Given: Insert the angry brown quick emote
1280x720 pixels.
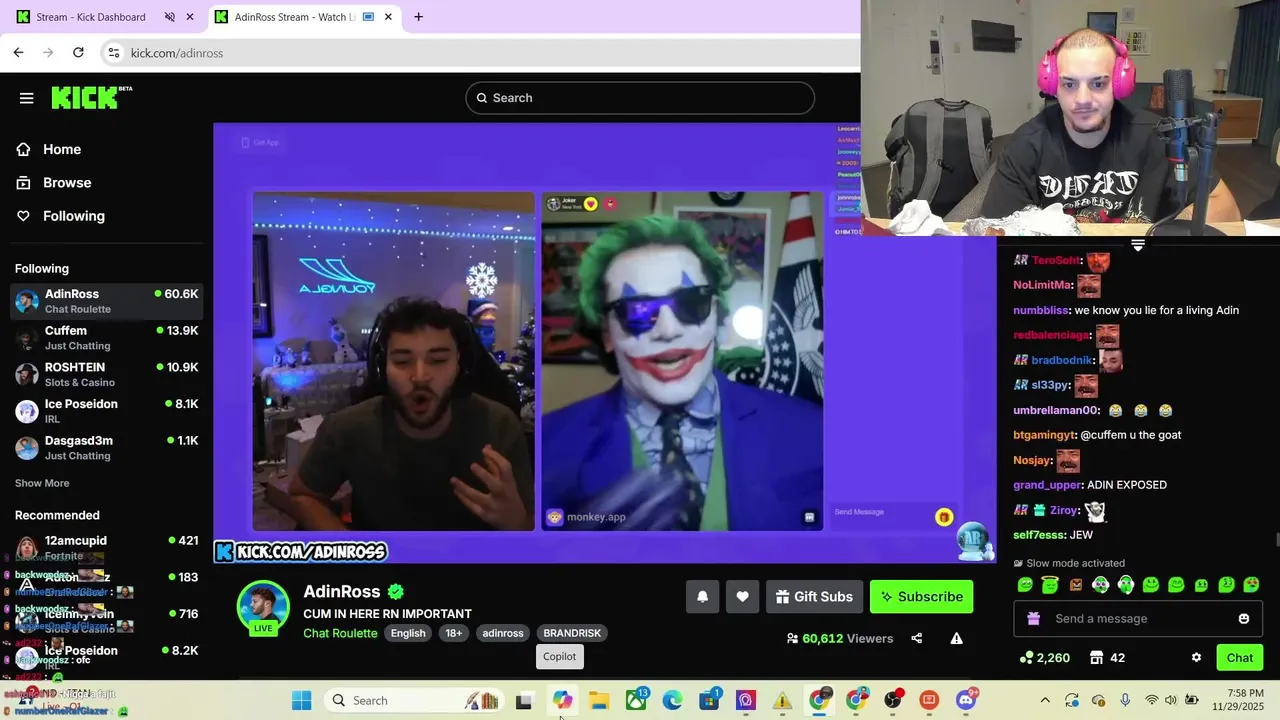Looking at the screenshot, I should 1075,585.
